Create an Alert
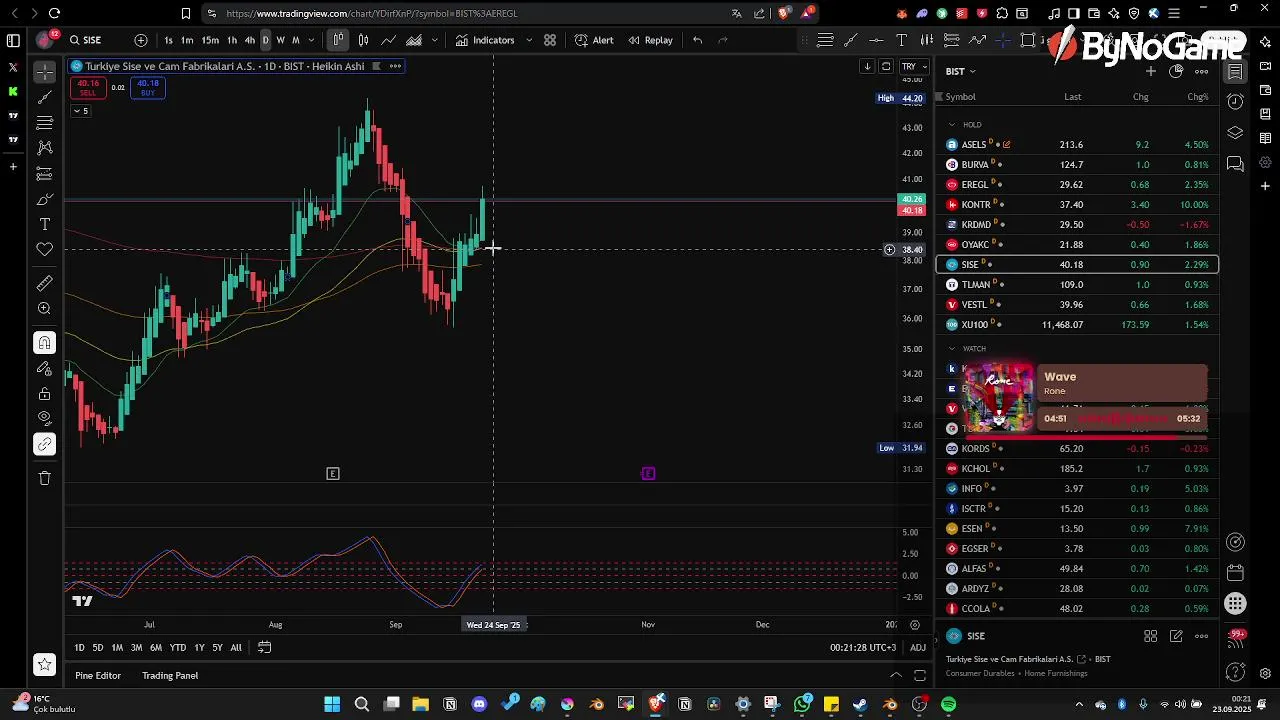Viewport: 1280px width, 720px height. tap(594, 40)
